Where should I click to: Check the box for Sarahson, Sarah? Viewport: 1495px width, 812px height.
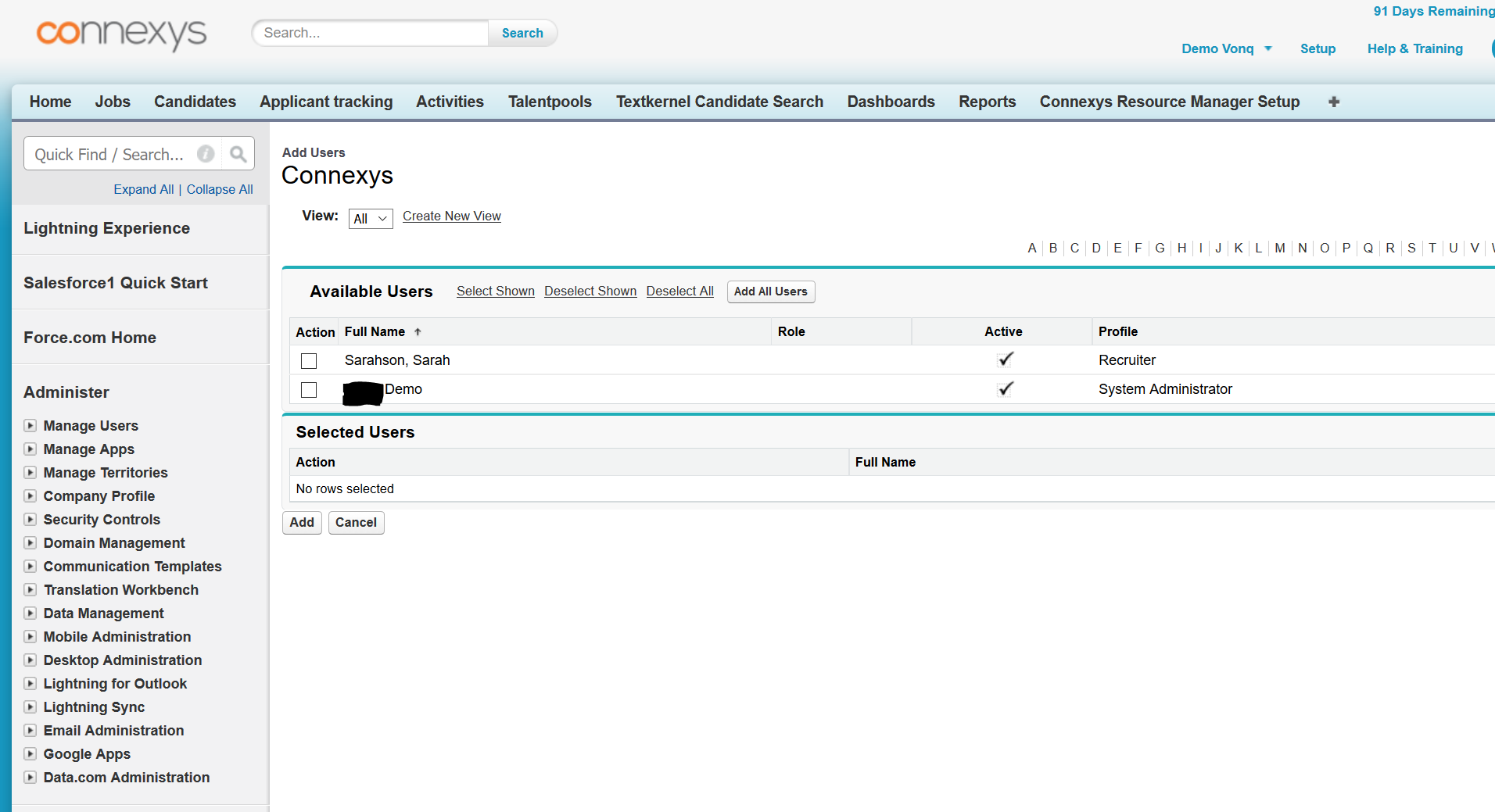click(309, 361)
